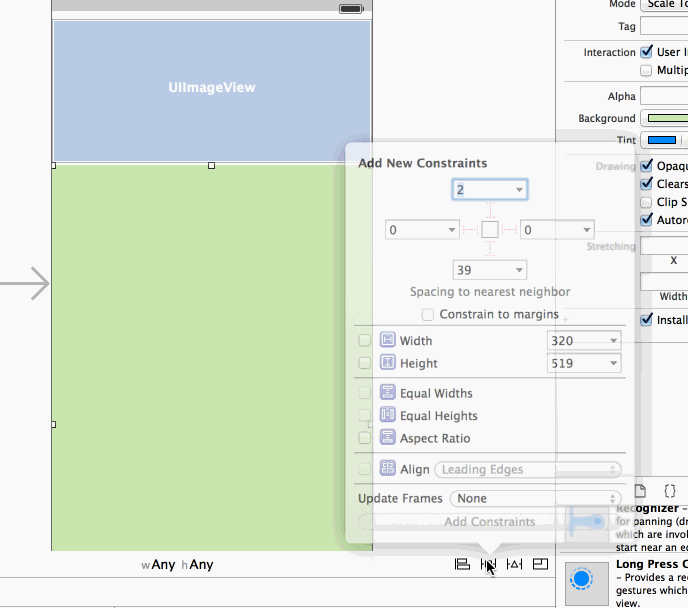Click the Align constraint icon in popover

click(x=387, y=469)
